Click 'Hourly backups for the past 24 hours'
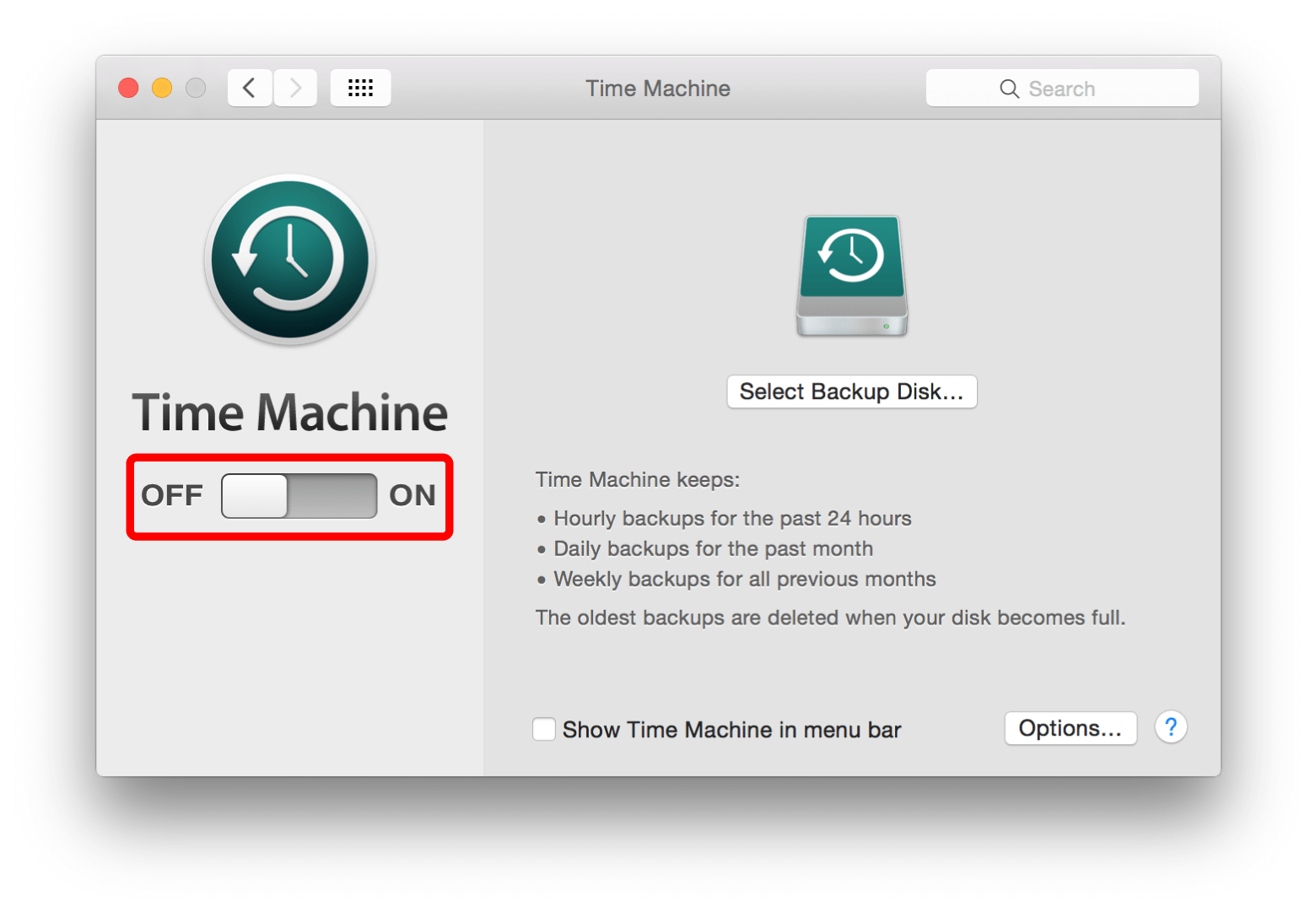This screenshot has width=1316, height=912. tap(732, 518)
